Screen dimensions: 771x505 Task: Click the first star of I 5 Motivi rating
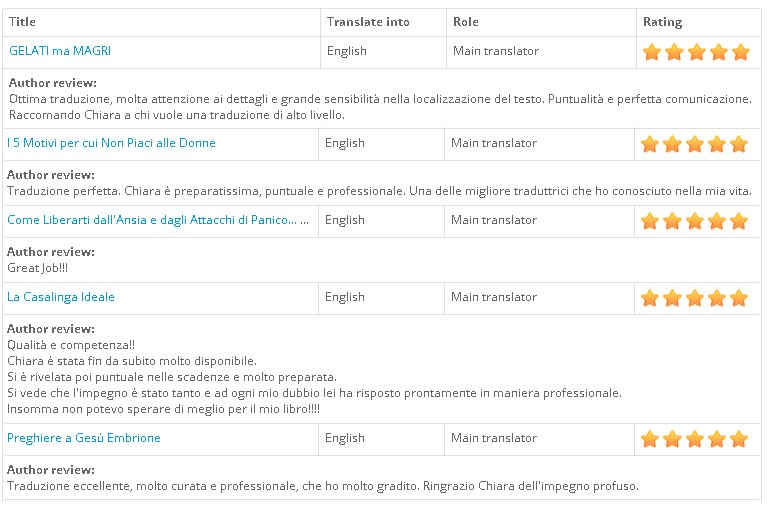650,144
